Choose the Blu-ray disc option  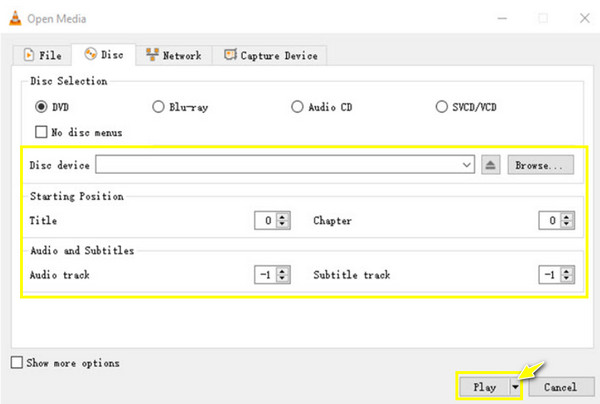point(158,107)
